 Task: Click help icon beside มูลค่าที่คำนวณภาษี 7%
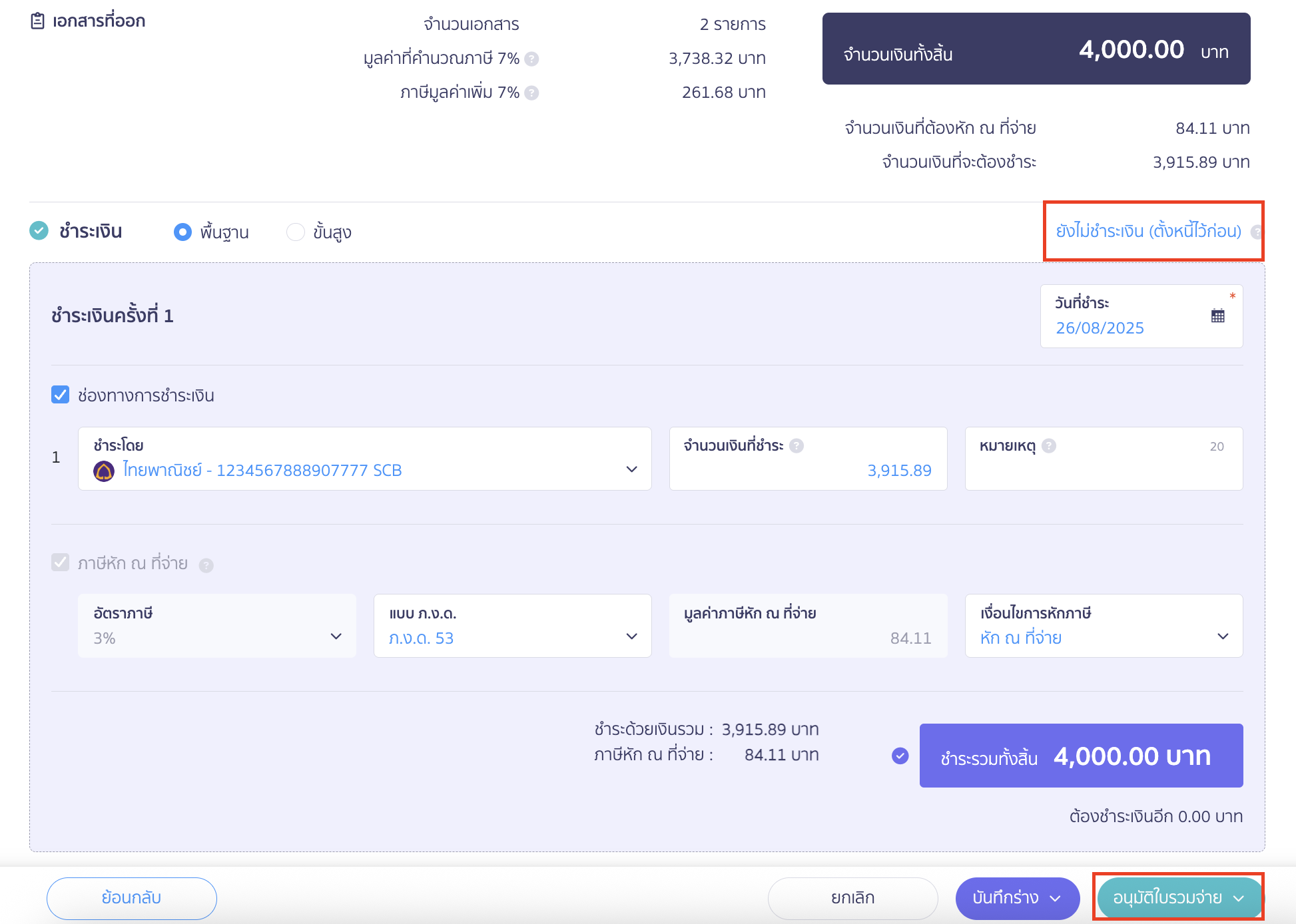pyautogui.click(x=531, y=59)
